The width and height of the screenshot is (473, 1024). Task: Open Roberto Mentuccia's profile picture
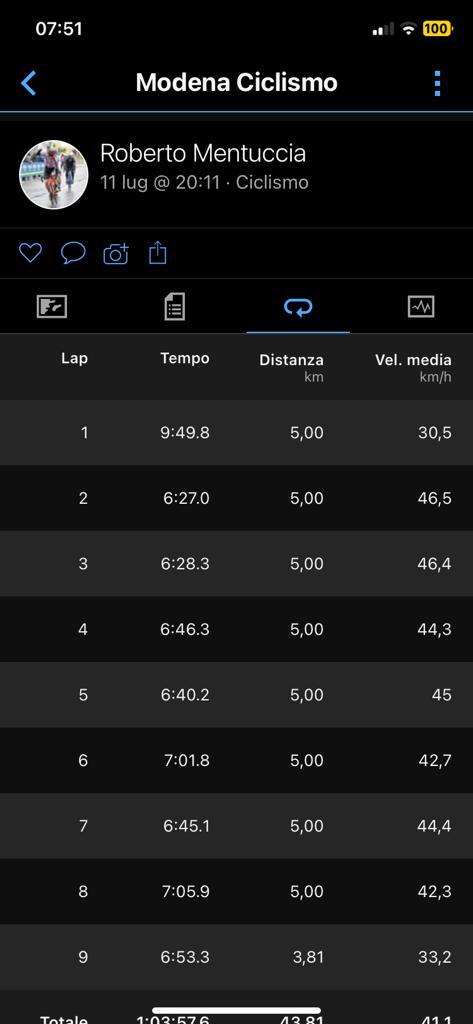54,174
